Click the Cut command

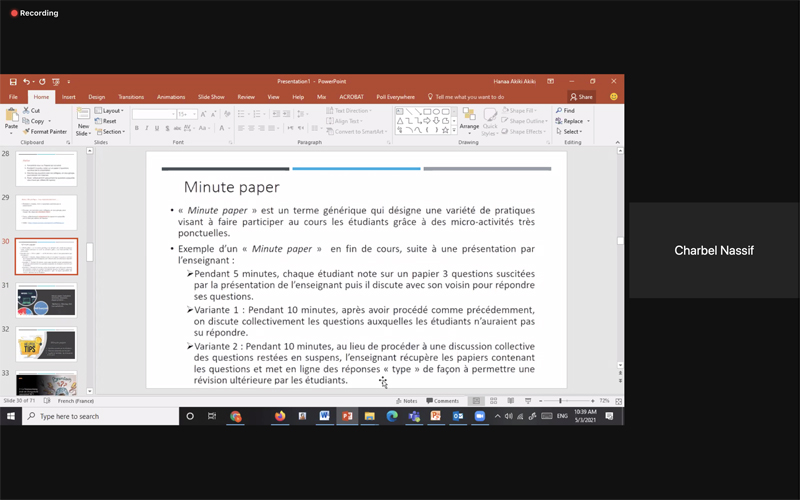coord(34,110)
